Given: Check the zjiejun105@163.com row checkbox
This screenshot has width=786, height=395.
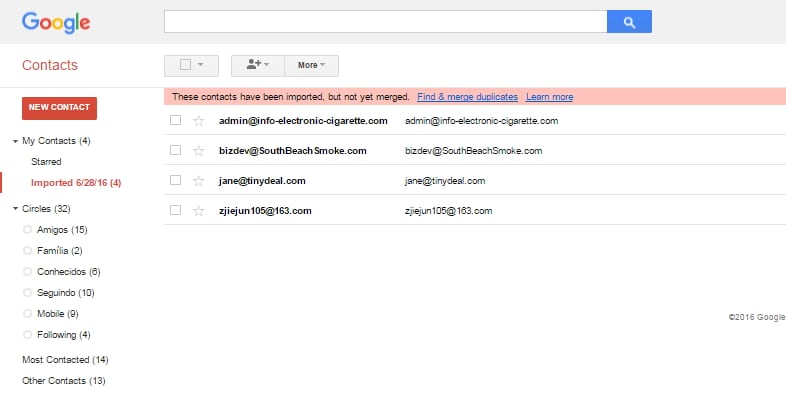Looking at the screenshot, I should [175, 210].
